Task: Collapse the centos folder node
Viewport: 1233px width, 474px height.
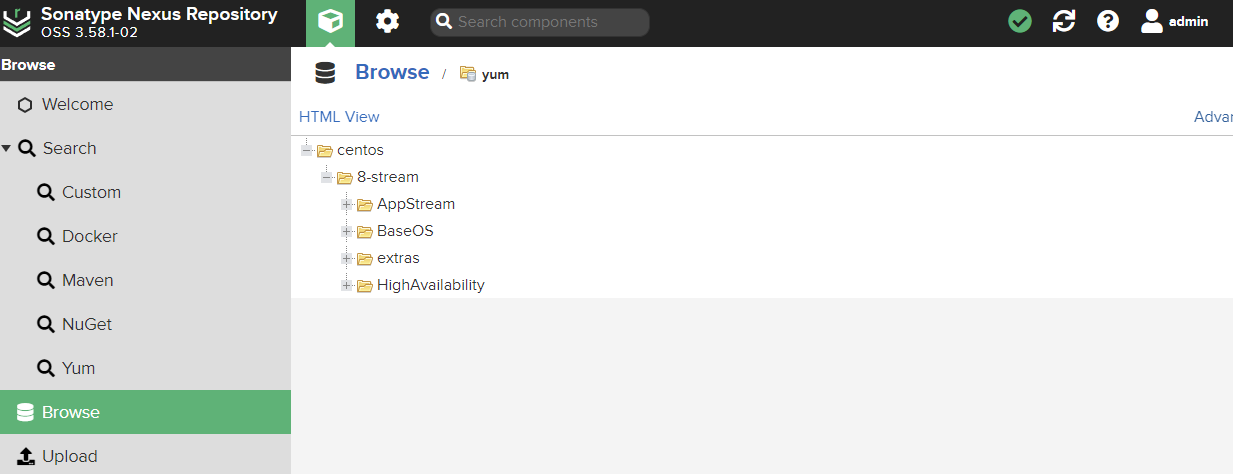Action: click(x=307, y=150)
